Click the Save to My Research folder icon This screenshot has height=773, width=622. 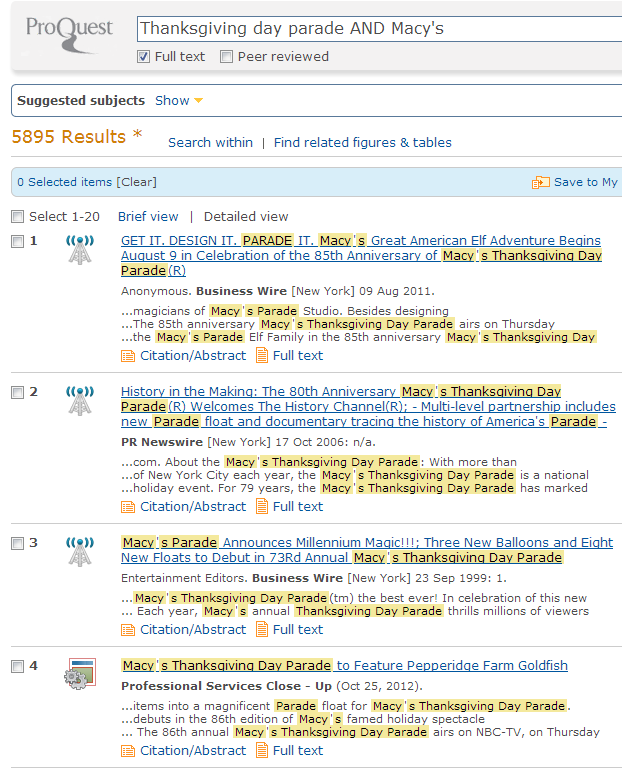[540, 182]
